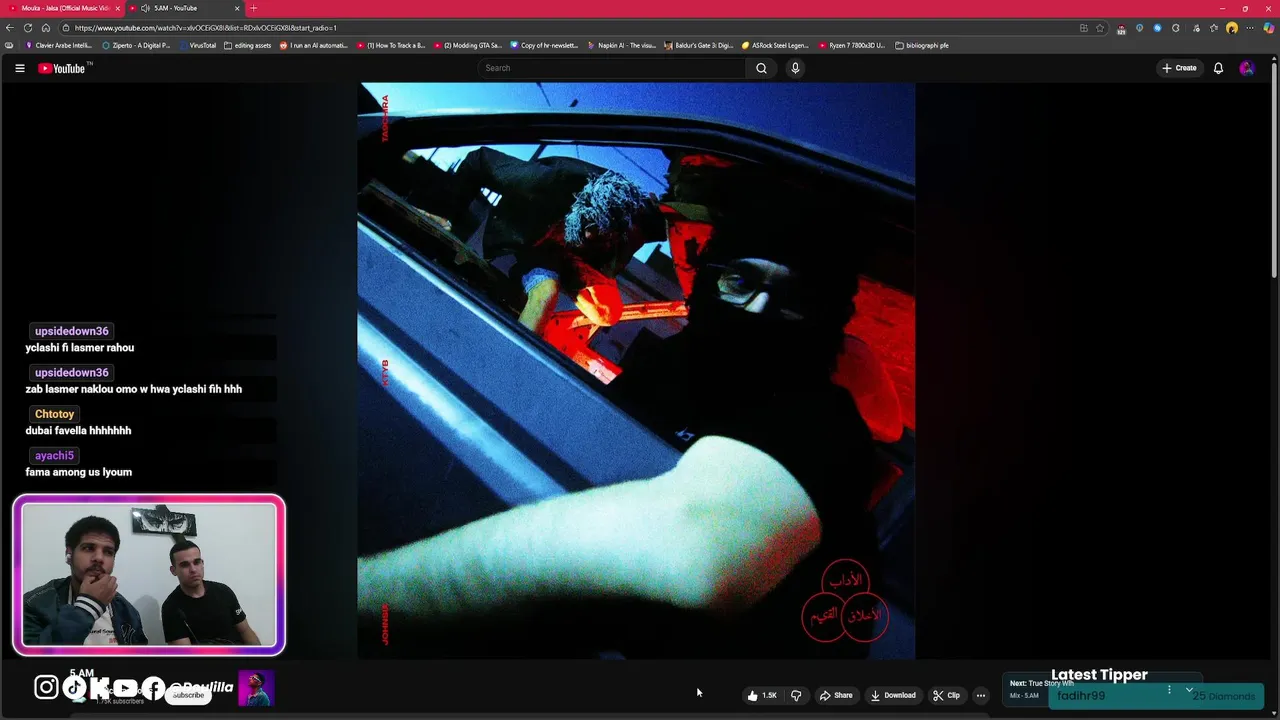This screenshot has width=1280, height=720.
Task: Open the browser home button
Action: click(x=45, y=28)
